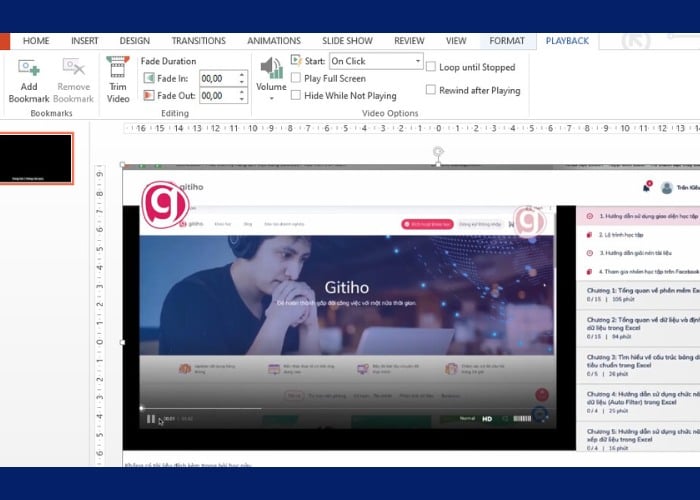Screen dimensions: 700x500
Task: Click the 'Chương 5' section in the lesson list
Action: pos(638,438)
